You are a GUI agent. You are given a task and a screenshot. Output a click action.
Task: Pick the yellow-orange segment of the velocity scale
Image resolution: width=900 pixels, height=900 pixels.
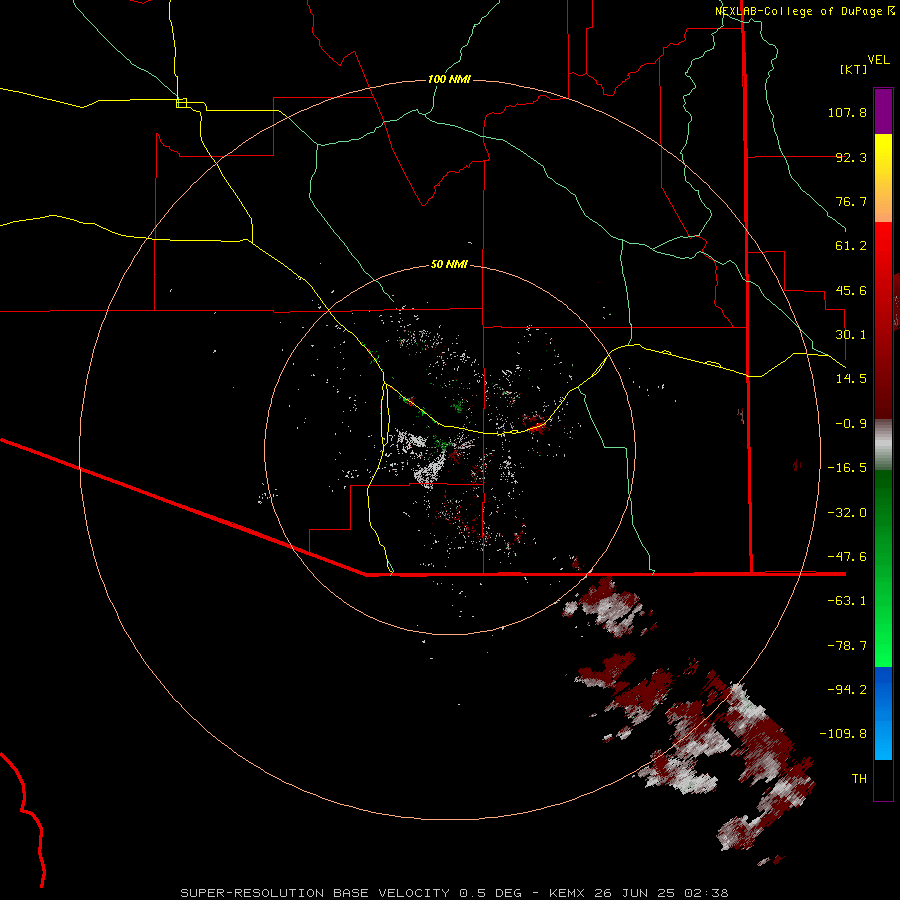pos(883,179)
